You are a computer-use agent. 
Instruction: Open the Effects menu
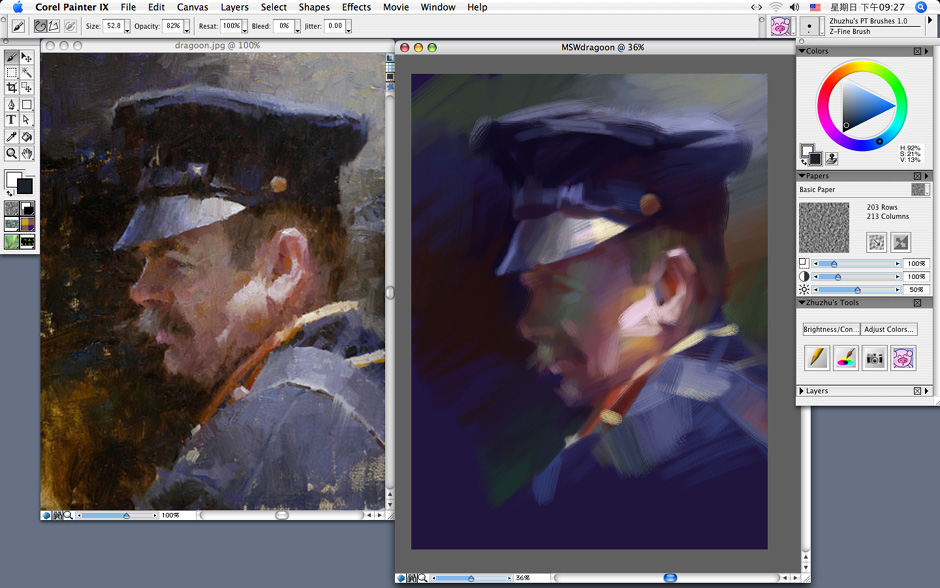click(357, 7)
